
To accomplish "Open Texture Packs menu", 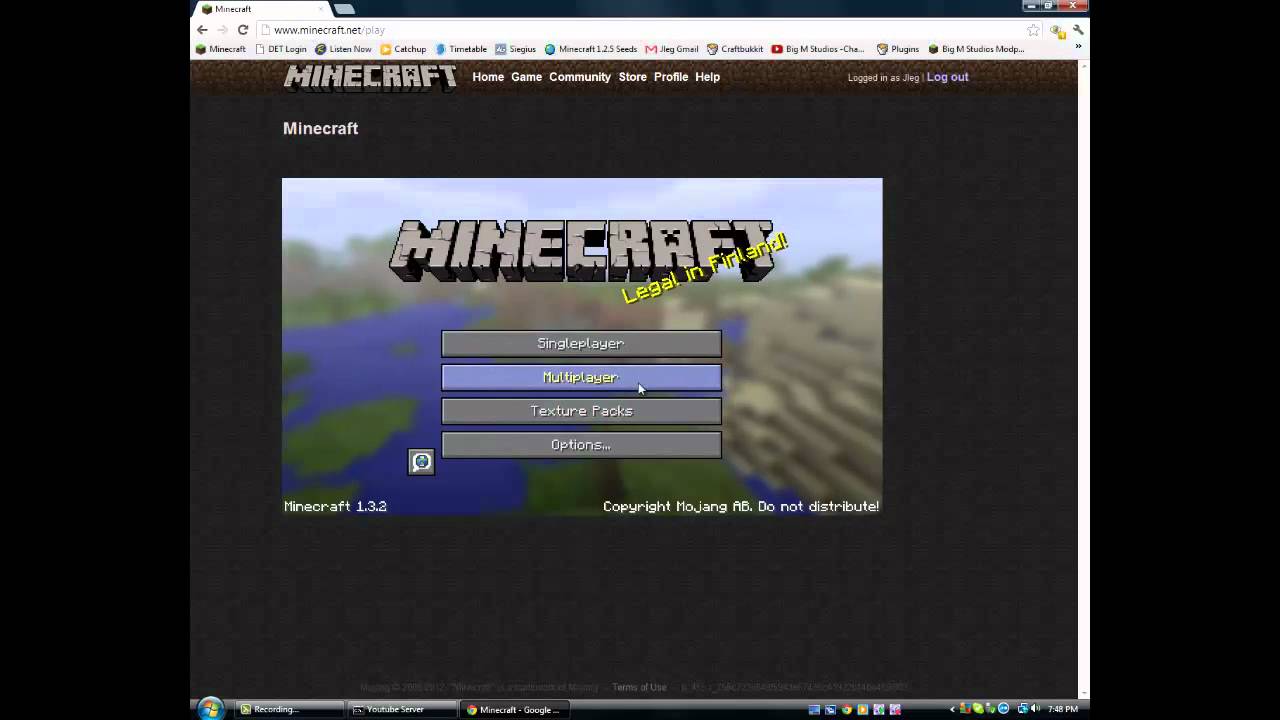I will click(x=581, y=411).
